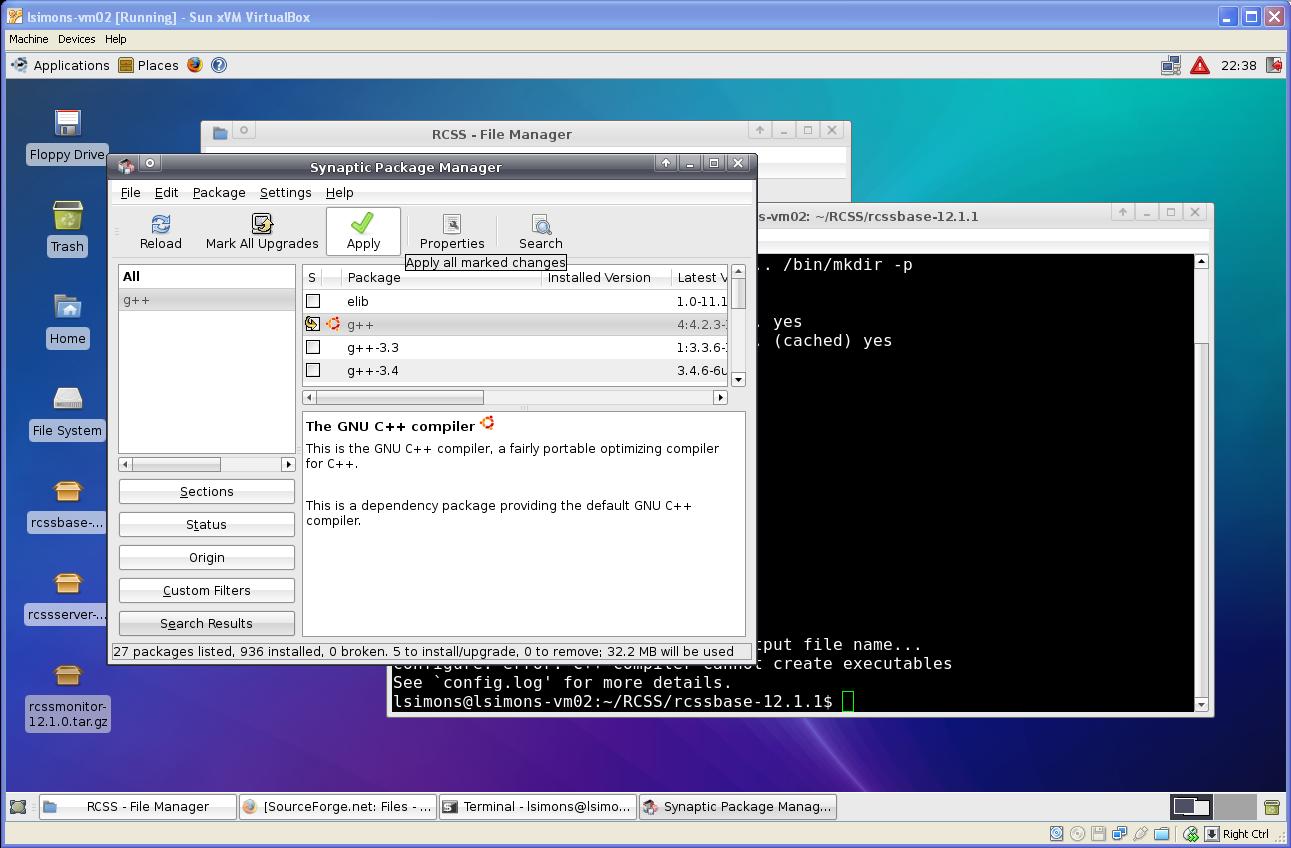Toggle the g++-3.4 package checkbox

click(313, 370)
